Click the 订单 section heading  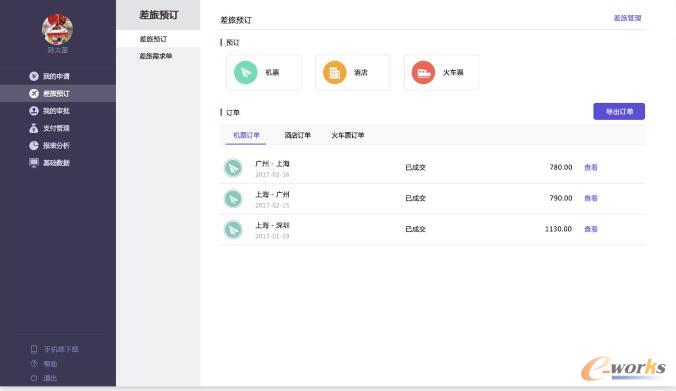232,113
